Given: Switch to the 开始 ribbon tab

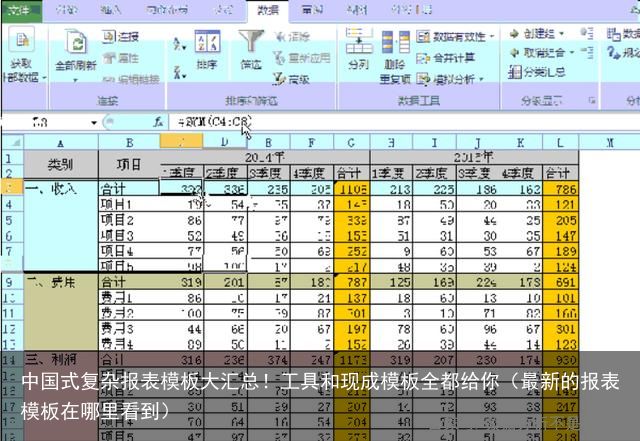Looking at the screenshot, I should click(x=67, y=10).
